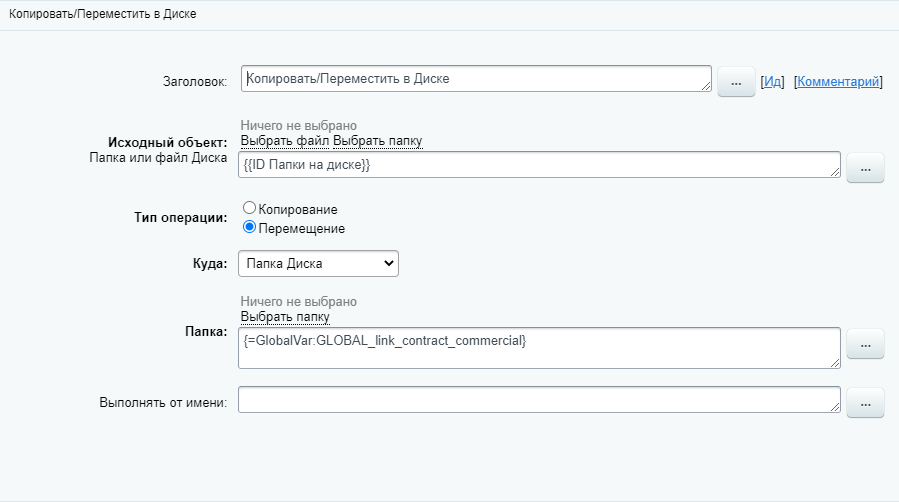Select the Копирование operation type
Image resolution: width=899 pixels, height=502 pixels.
pos(250,208)
